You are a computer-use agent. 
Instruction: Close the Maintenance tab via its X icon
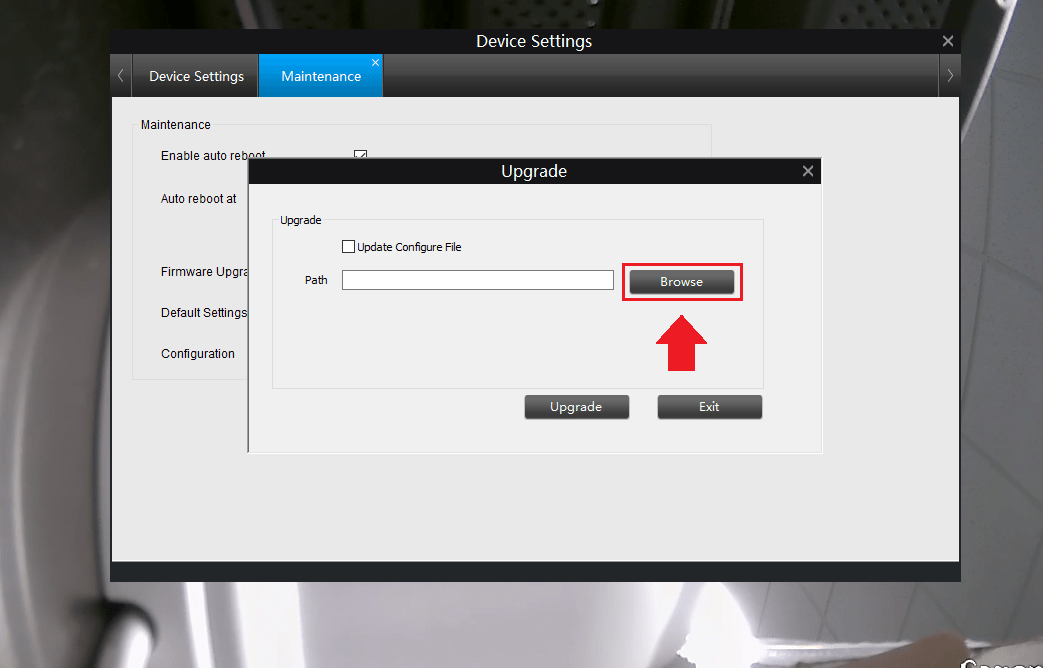click(375, 61)
